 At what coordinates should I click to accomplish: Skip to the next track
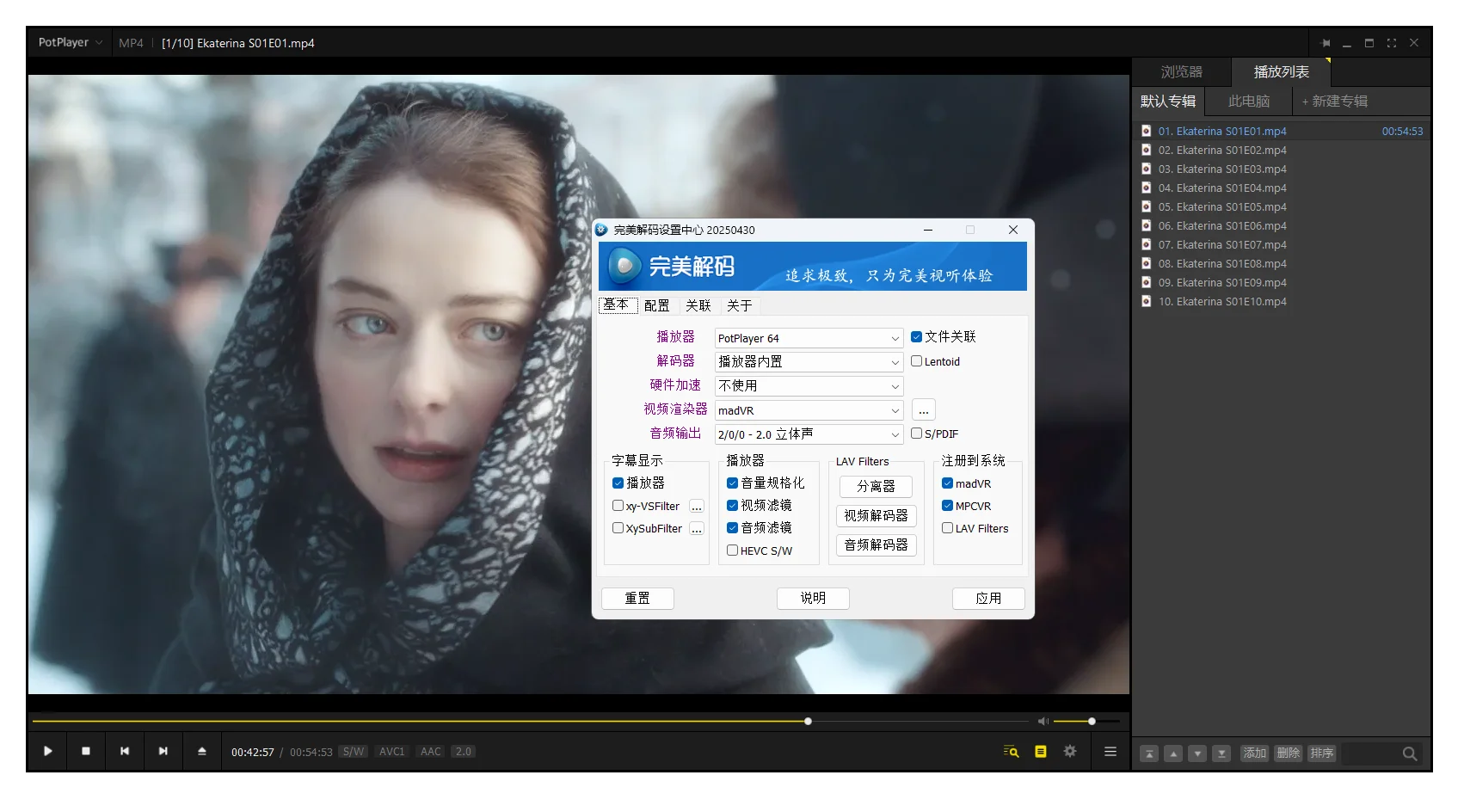(x=163, y=751)
